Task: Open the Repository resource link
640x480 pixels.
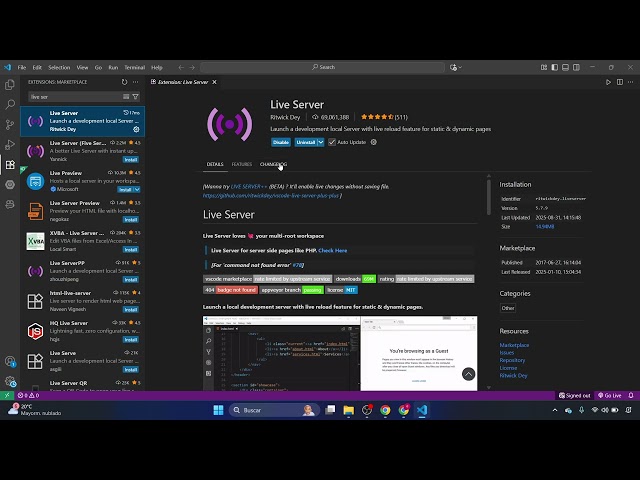Action: [512, 360]
